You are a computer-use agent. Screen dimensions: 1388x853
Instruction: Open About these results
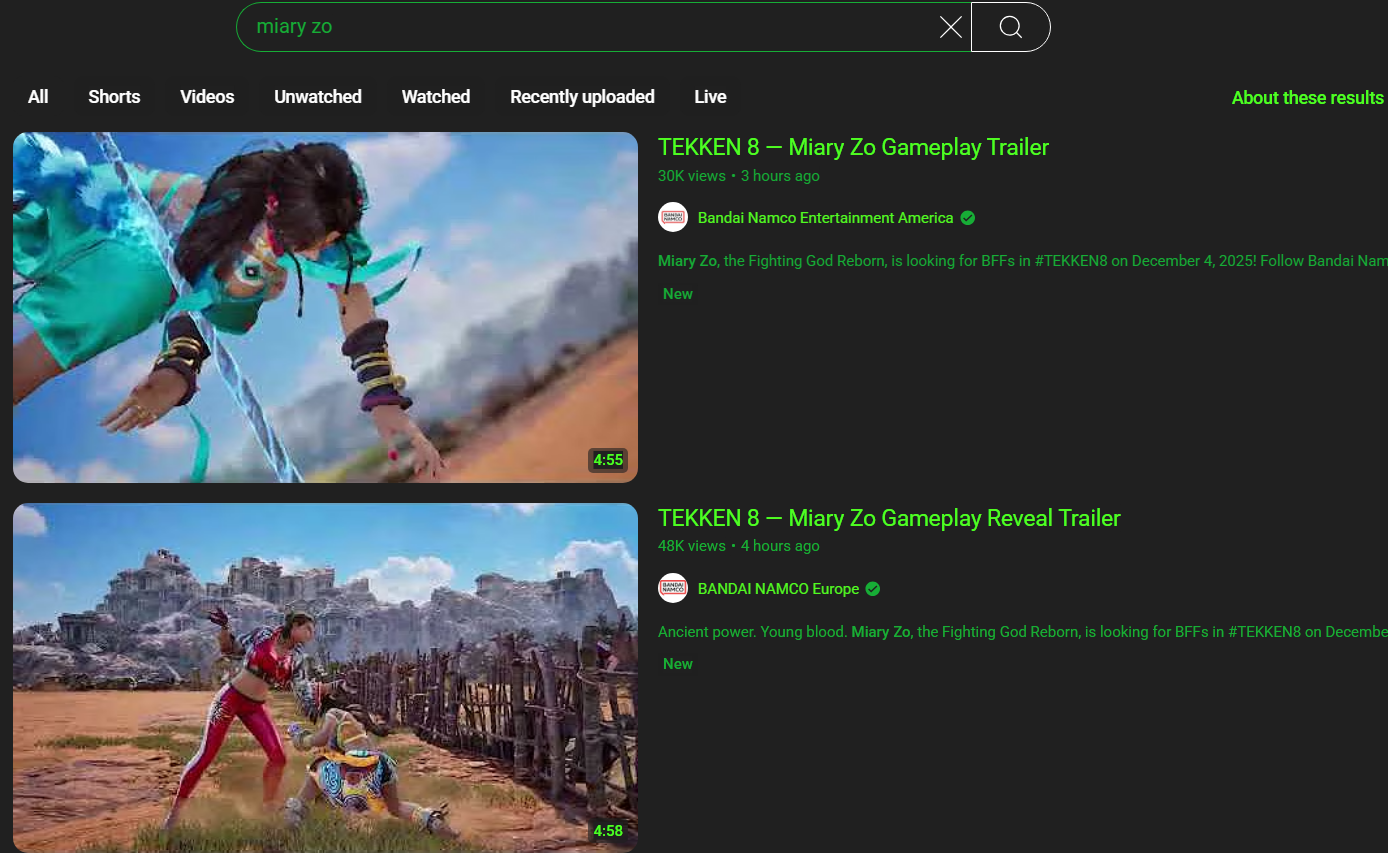coord(1307,97)
